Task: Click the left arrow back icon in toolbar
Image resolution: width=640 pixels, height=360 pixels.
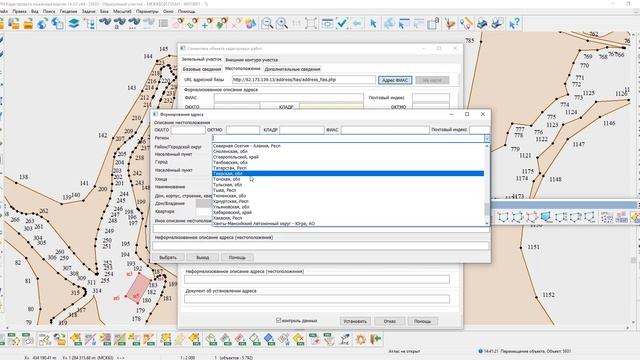Action: pyautogui.click(x=357, y=23)
